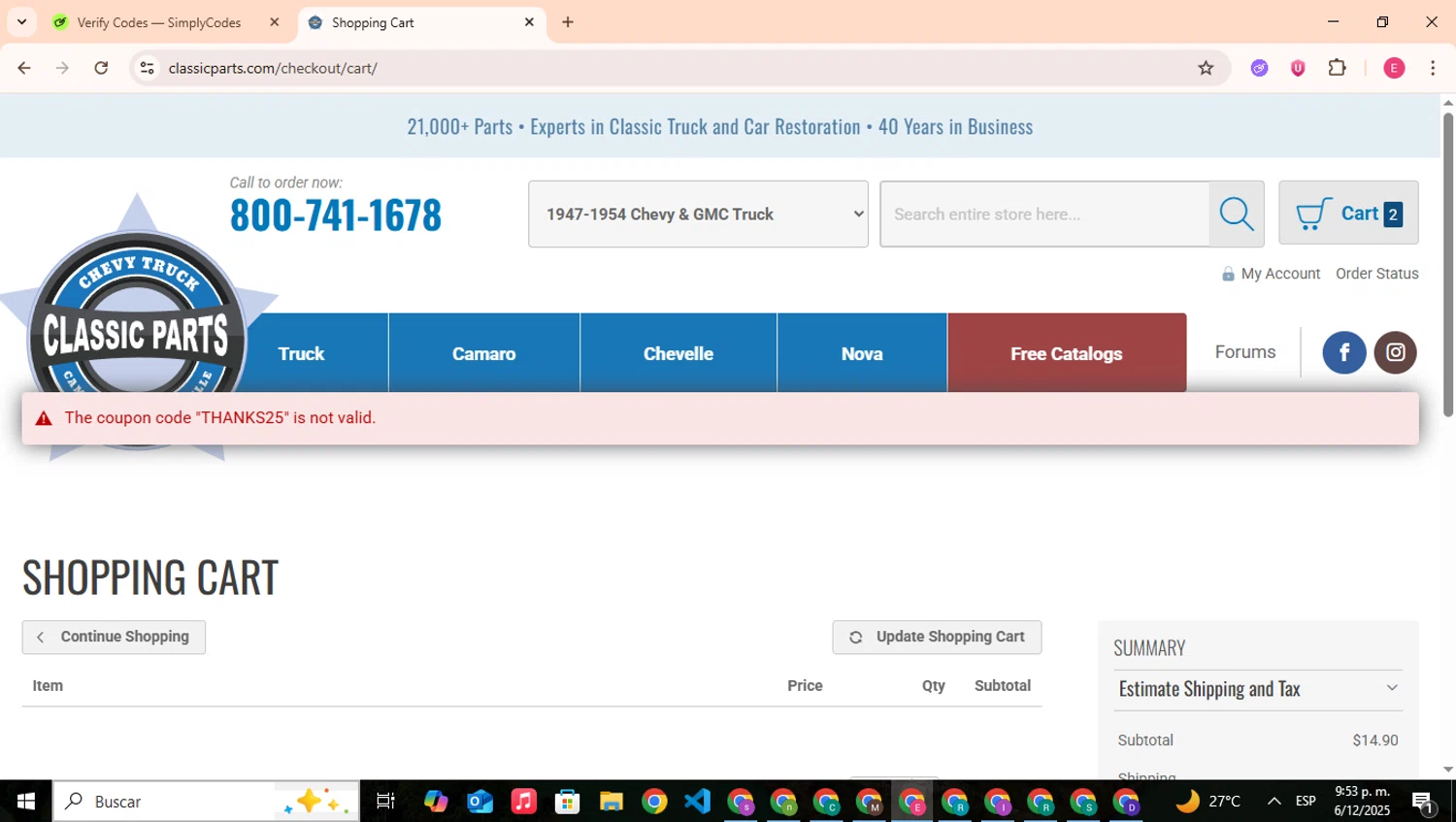Open the Camaro menu item

point(483,353)
